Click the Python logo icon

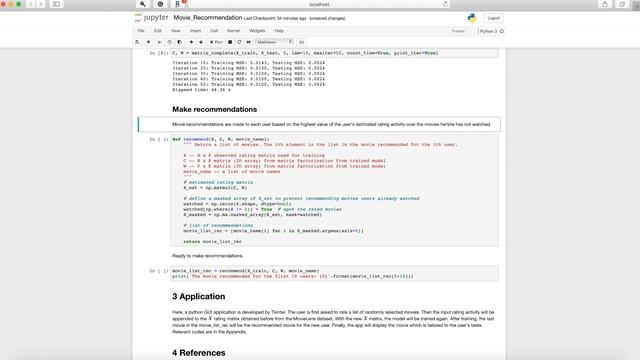(472, 18)
